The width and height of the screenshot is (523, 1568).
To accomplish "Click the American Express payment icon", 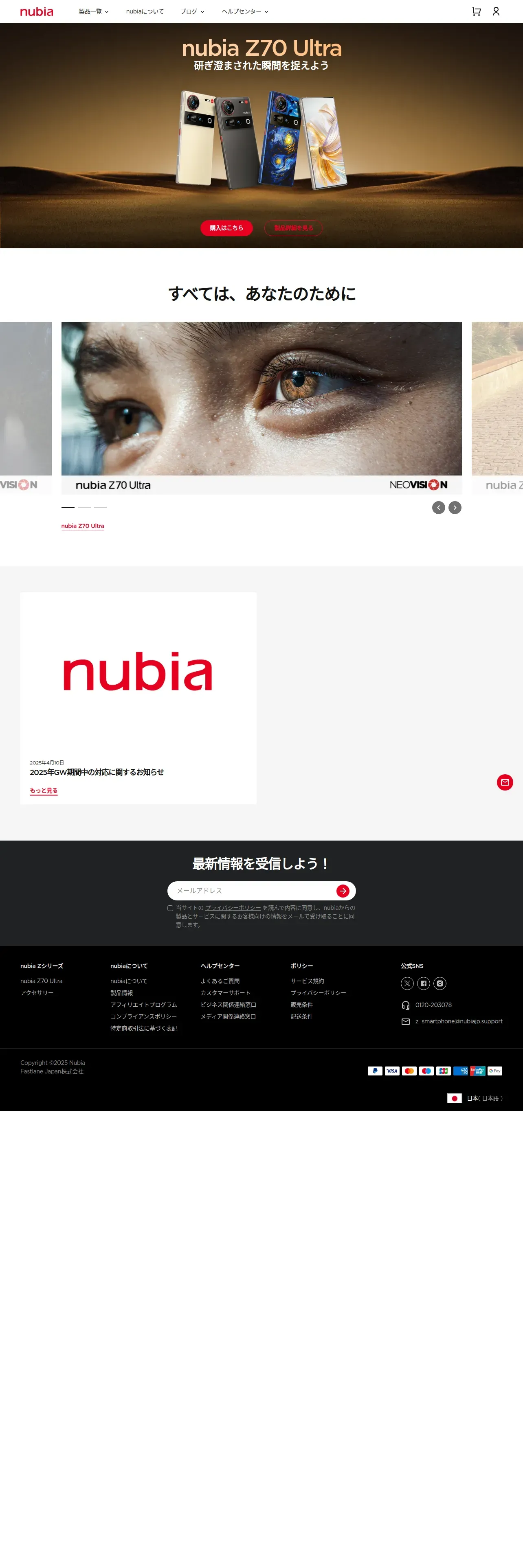I will (460, 1071).
